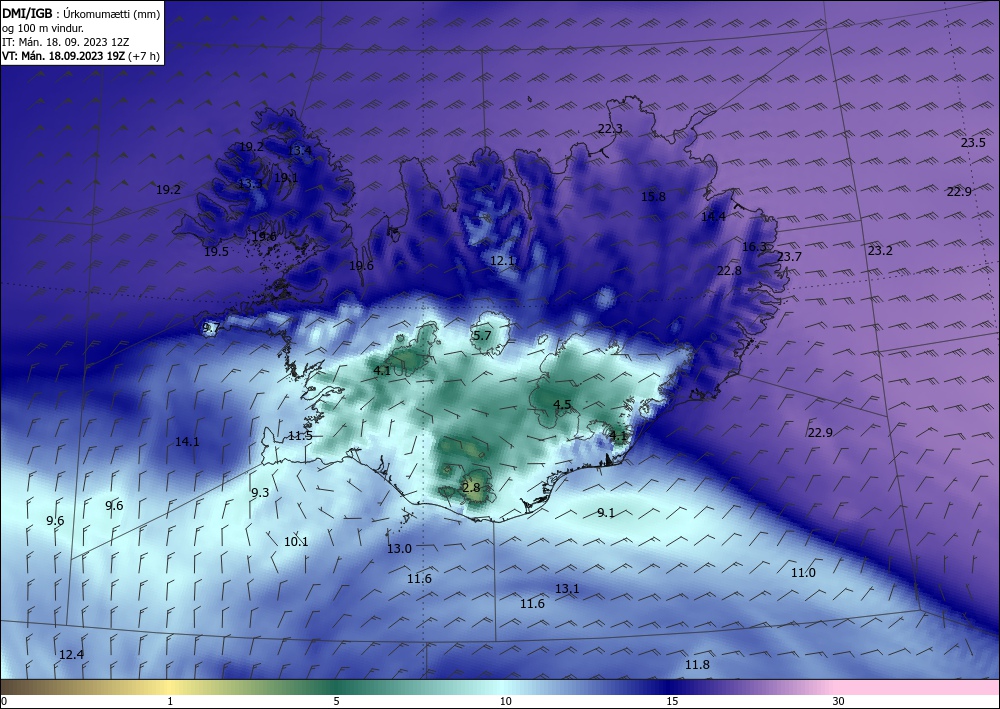Image resolution: width=1000 pixels, height=709 pixels.
Task: Click the 9.1 map value
Action: pos(606,513)
